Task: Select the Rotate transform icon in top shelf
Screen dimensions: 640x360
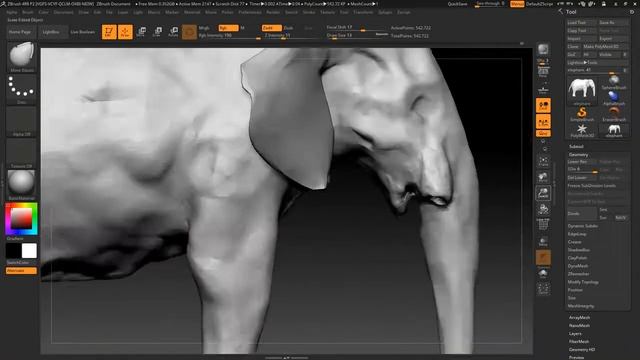Action: pyautogui.click(x=173, y=32)
